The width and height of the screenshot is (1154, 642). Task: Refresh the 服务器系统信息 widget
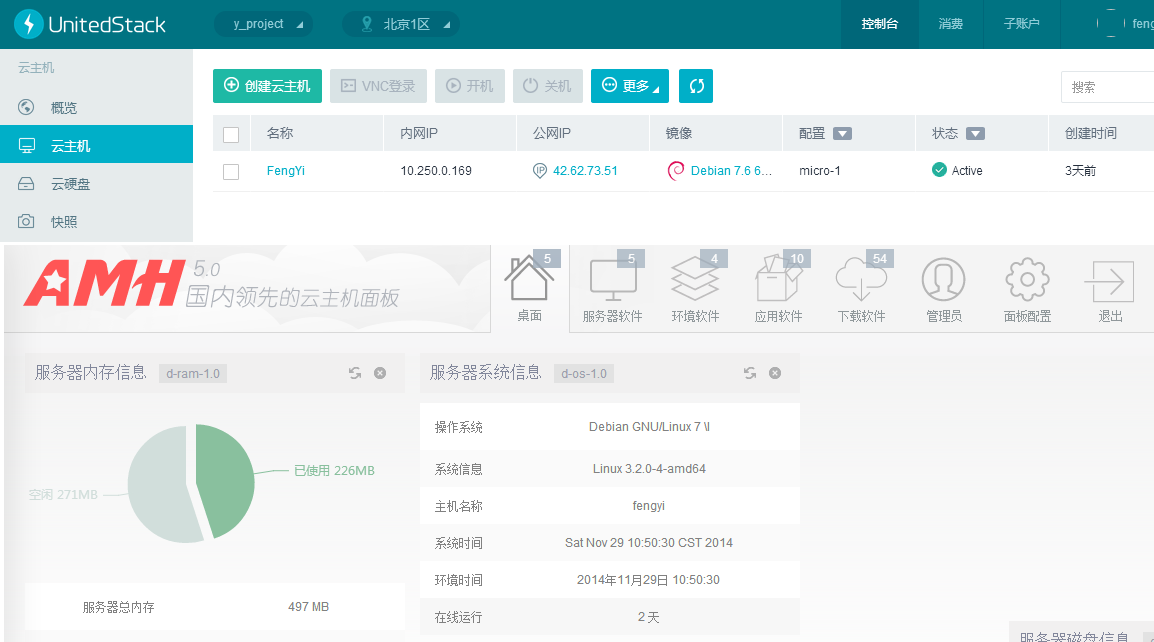(750, 373)
